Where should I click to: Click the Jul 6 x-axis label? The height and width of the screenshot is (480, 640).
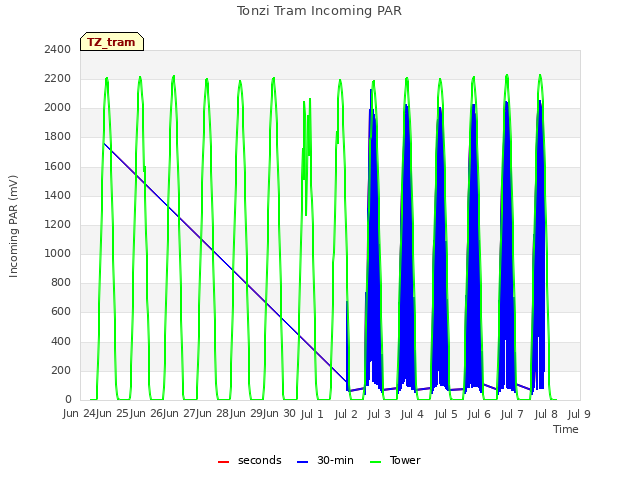point(479,415)
